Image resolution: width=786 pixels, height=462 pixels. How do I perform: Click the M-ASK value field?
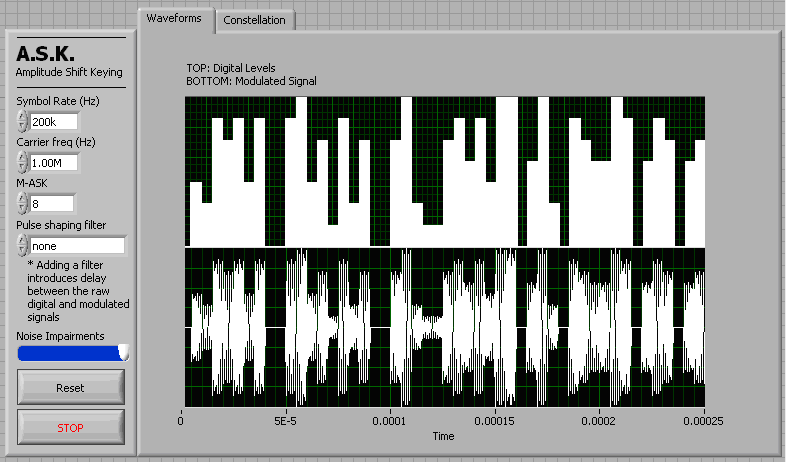coord(51,204)
